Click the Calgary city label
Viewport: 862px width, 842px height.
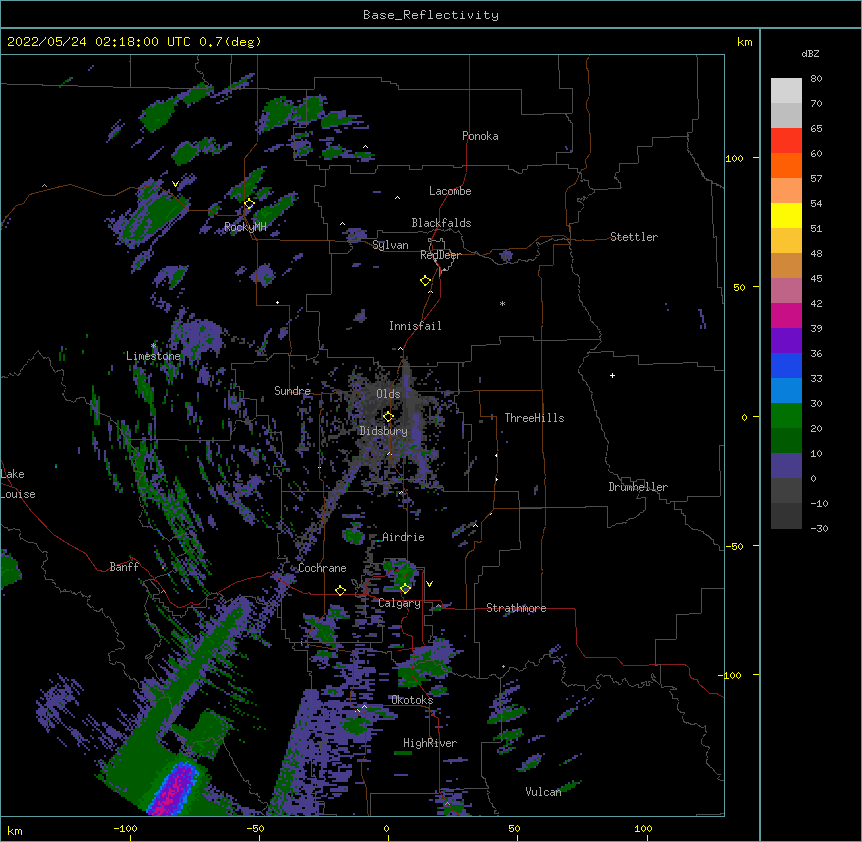399,603
